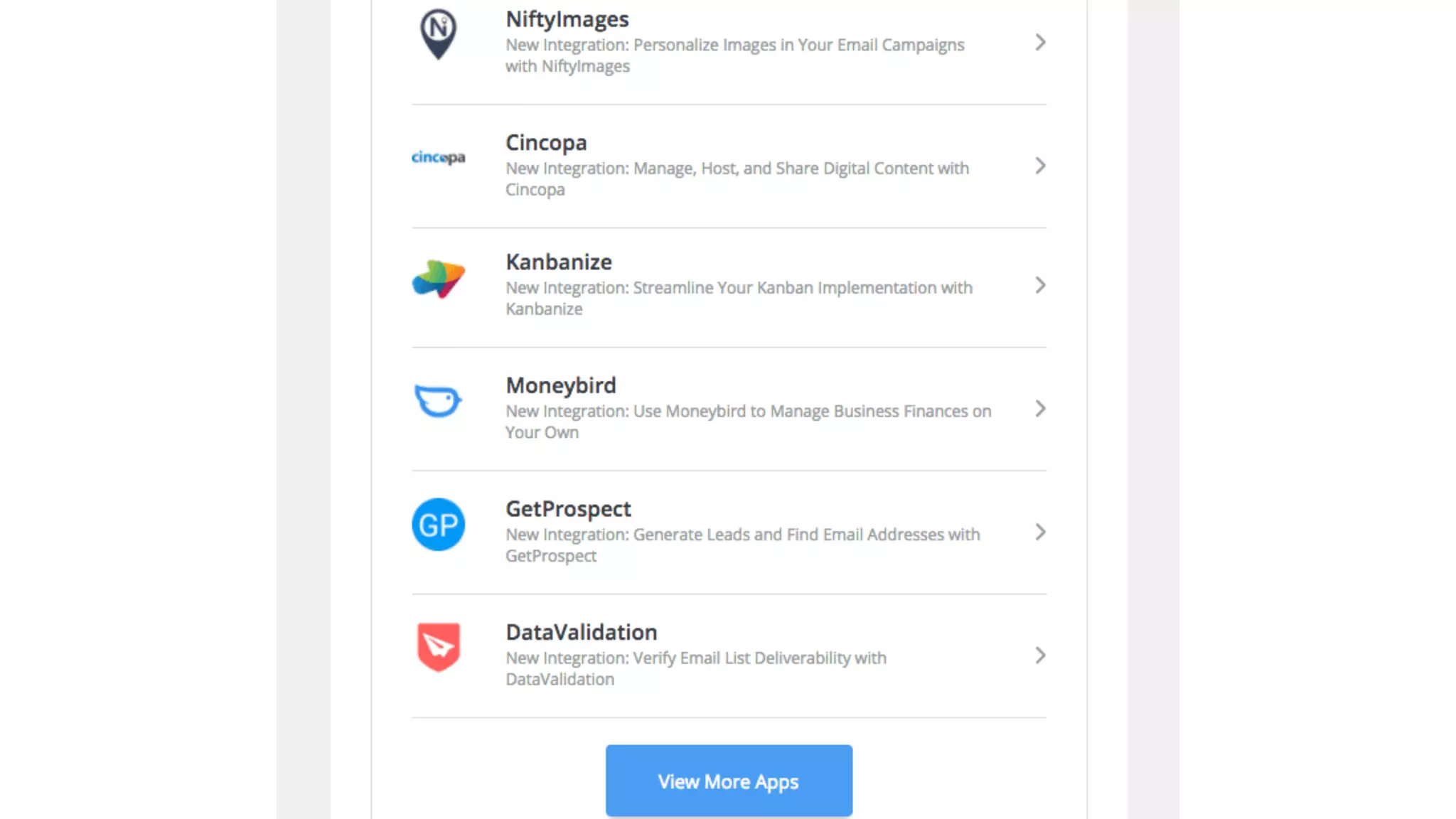Click the colorful Kanbanize logo
This screenshot has height=819, width=1456.
438,279
